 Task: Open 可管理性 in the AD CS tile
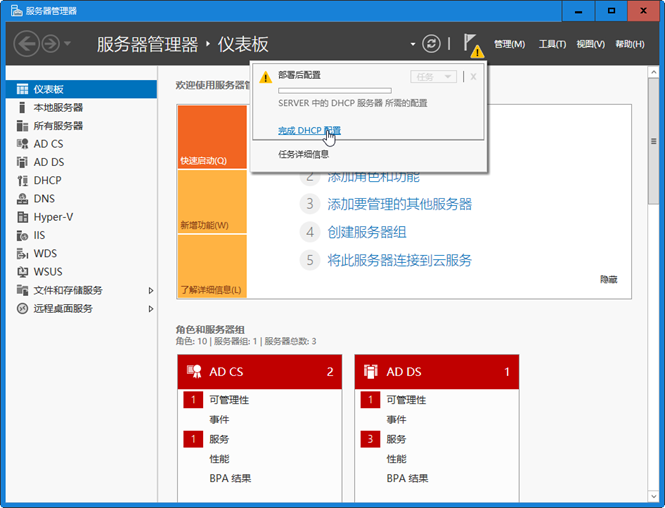click(229, 400)
